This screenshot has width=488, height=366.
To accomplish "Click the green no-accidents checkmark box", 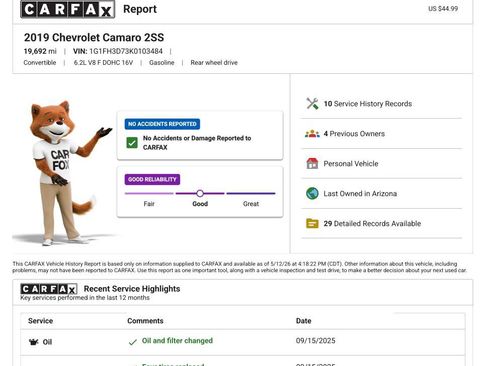I will click(132, 143).
